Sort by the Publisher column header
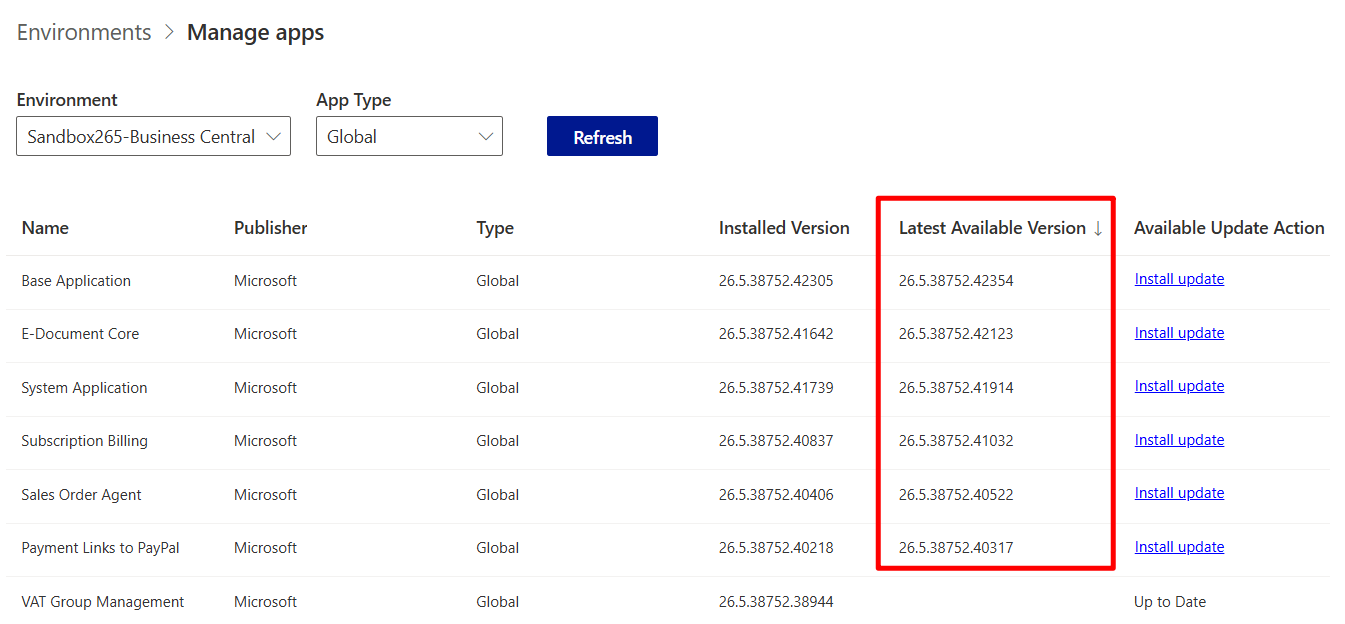 (x=271, y=228)
